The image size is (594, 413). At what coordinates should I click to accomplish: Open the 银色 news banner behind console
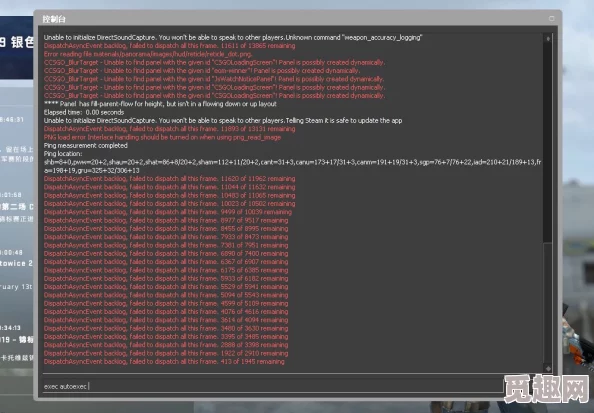(x=17, y=42)
